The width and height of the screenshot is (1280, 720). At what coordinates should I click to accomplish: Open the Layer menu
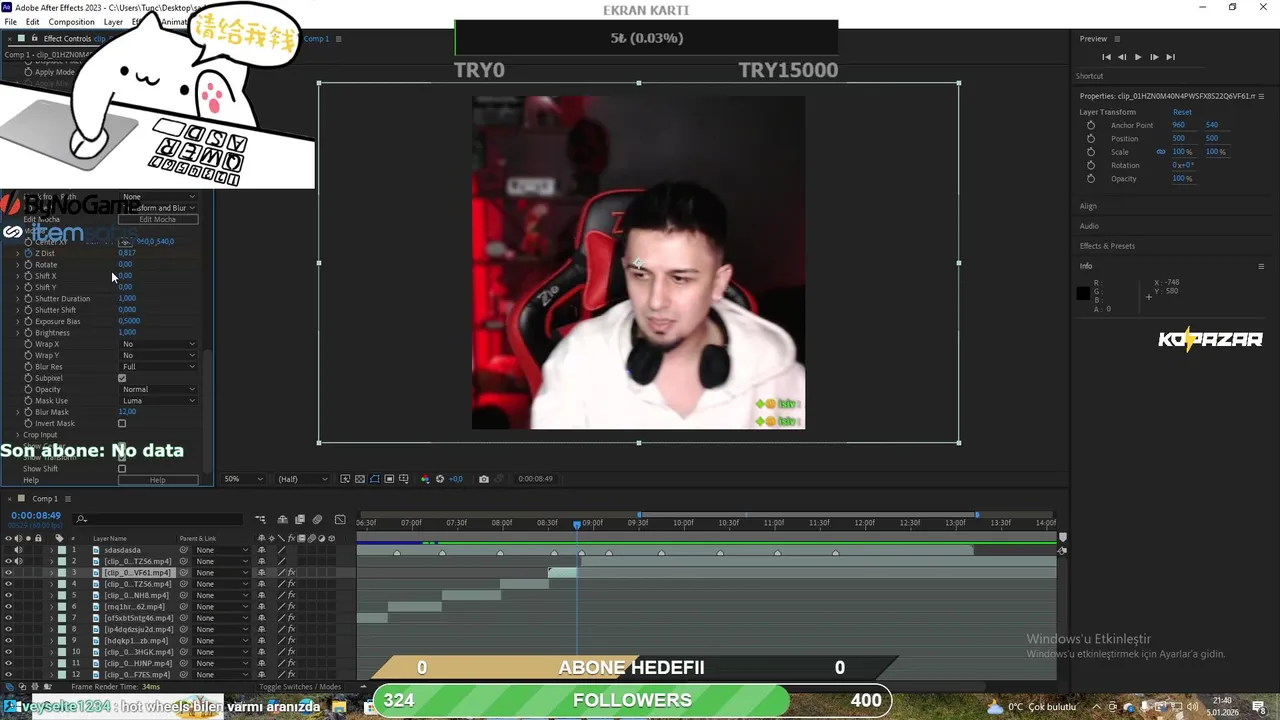coord(113,22)
